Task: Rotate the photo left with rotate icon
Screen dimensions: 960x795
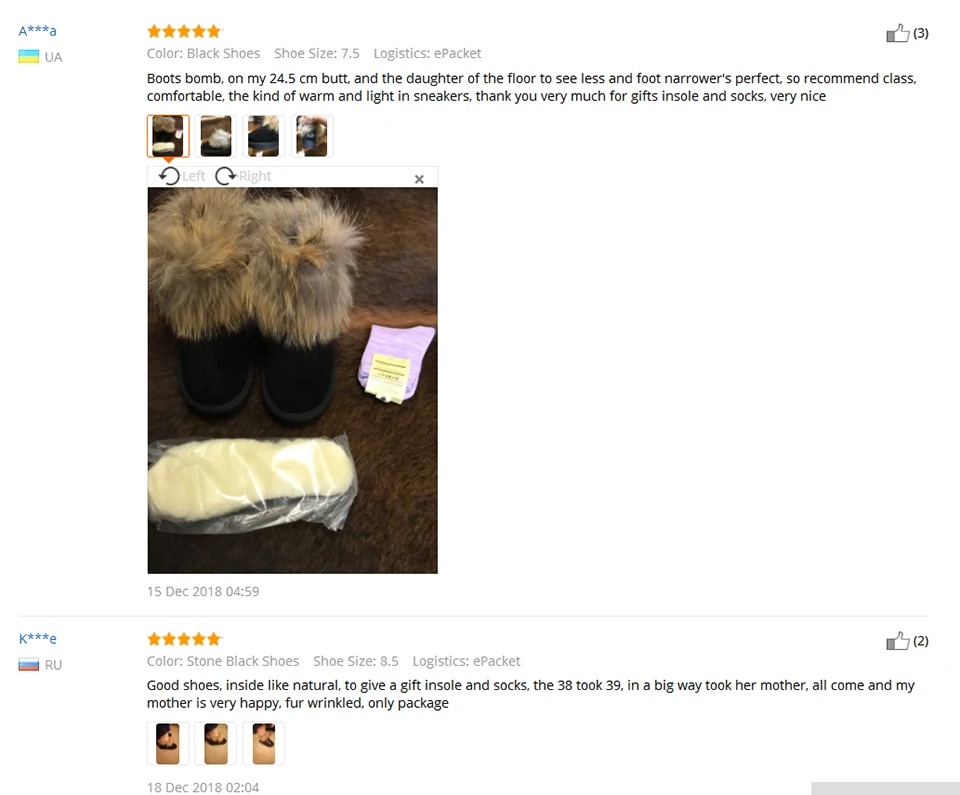Action: (x=169, y=176)
